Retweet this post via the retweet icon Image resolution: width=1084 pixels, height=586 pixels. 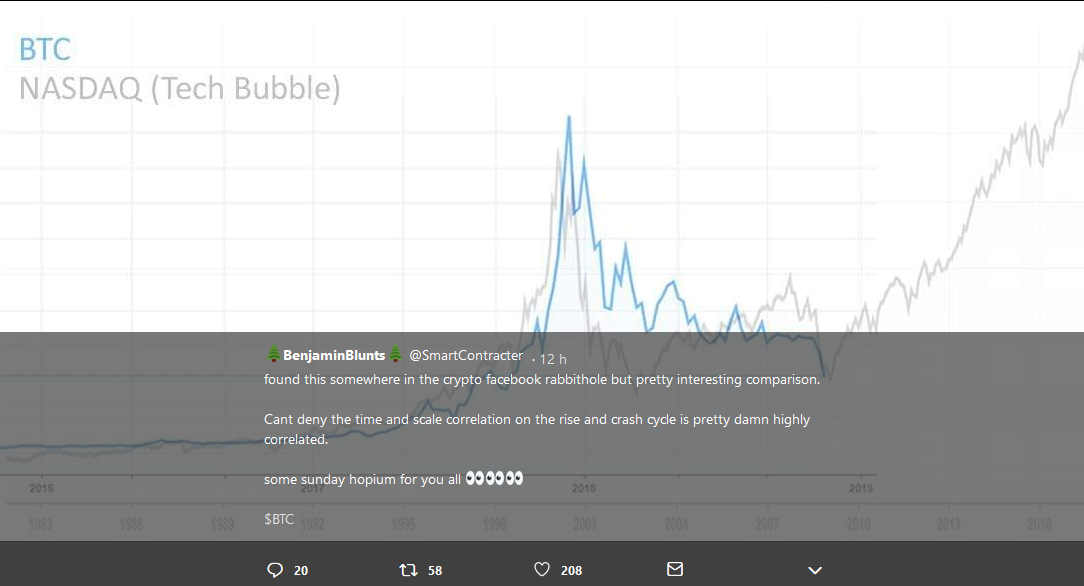click(408, 570)
